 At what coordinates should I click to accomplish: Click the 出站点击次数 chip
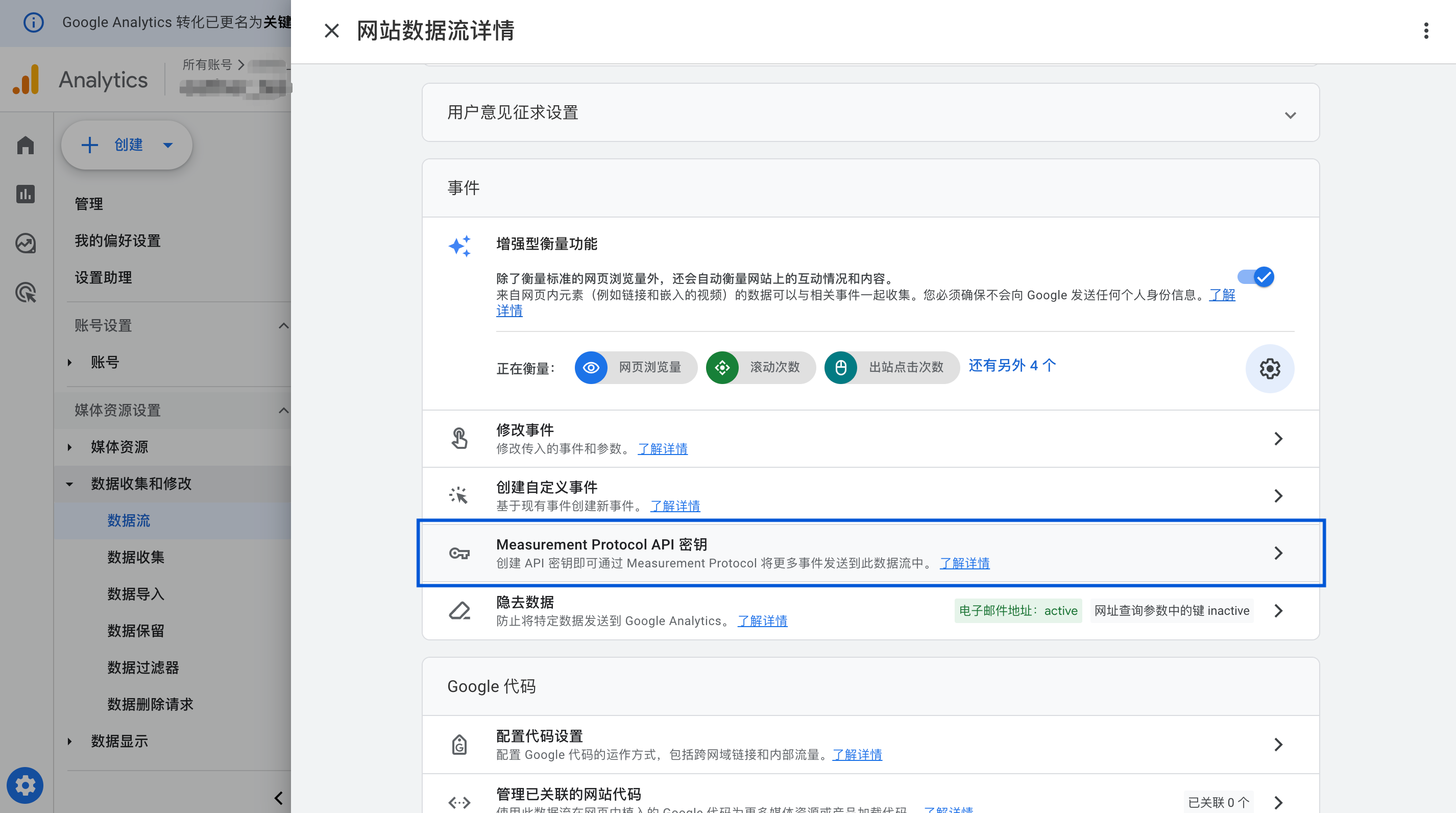tap(892, 367)
